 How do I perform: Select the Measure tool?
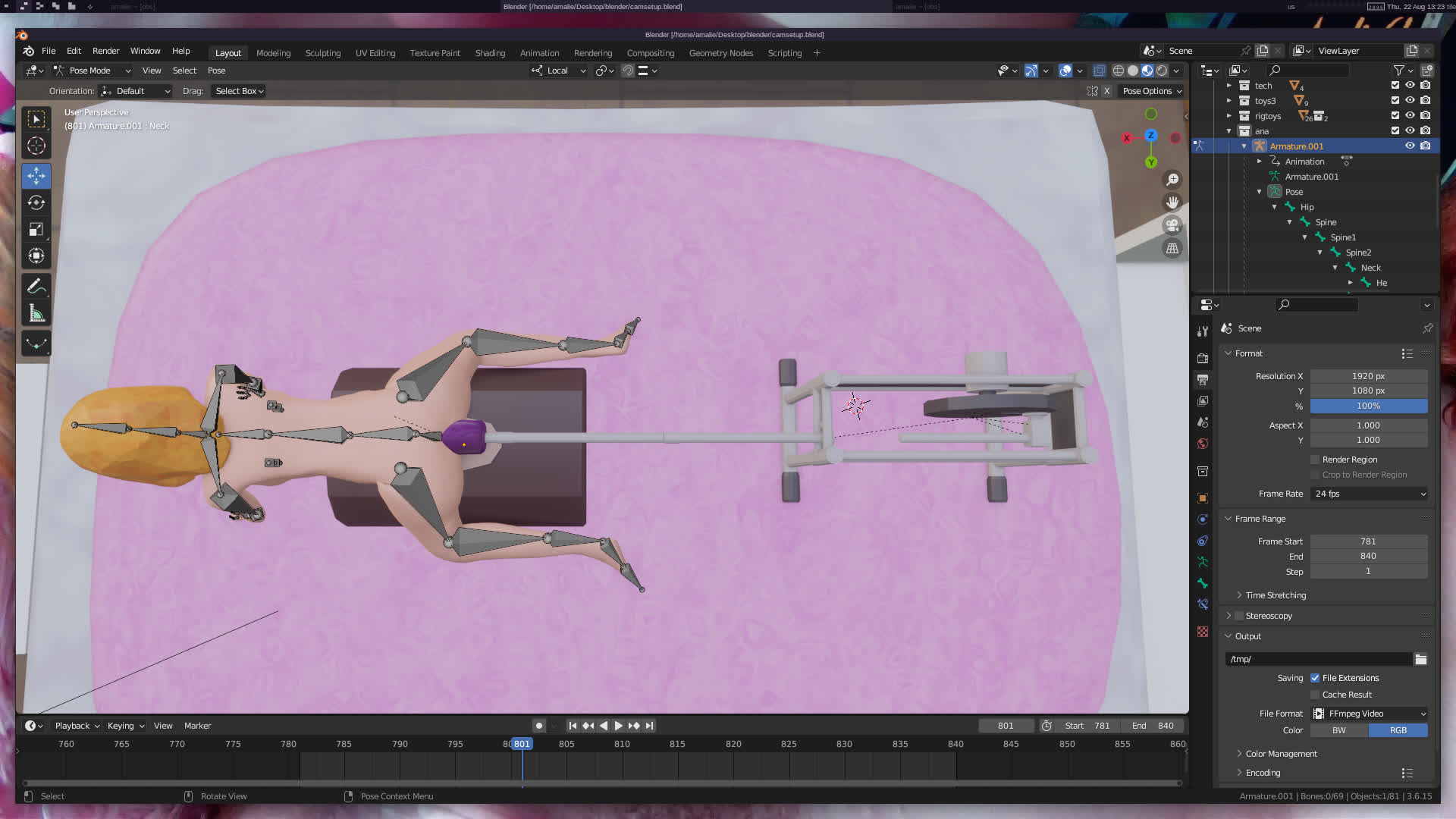pyautogui.click(x=36, y=313)
